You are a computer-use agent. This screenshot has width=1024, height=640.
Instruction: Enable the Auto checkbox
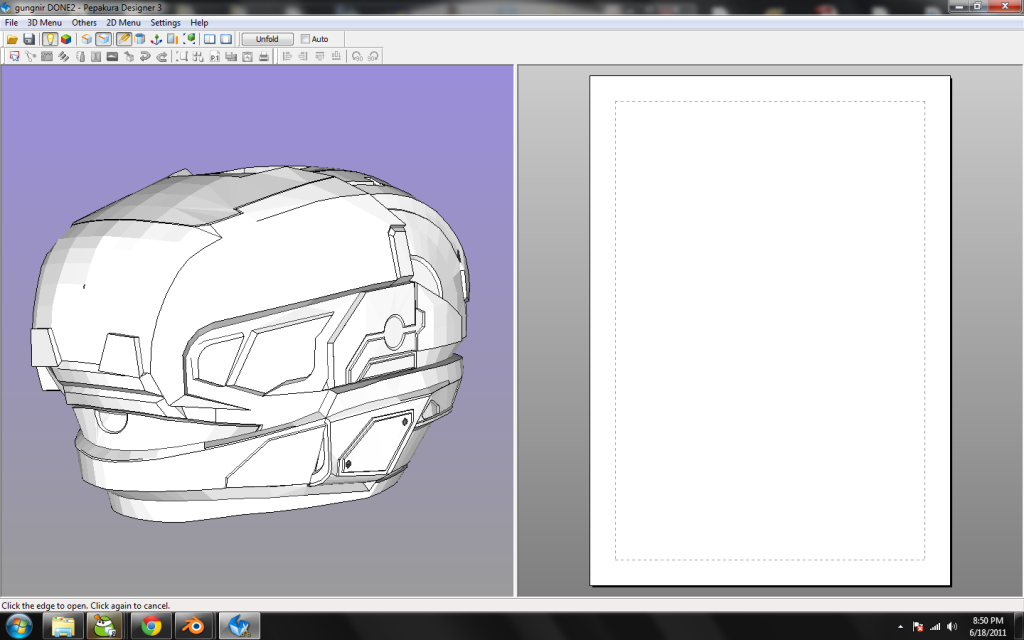click(306, 39)
